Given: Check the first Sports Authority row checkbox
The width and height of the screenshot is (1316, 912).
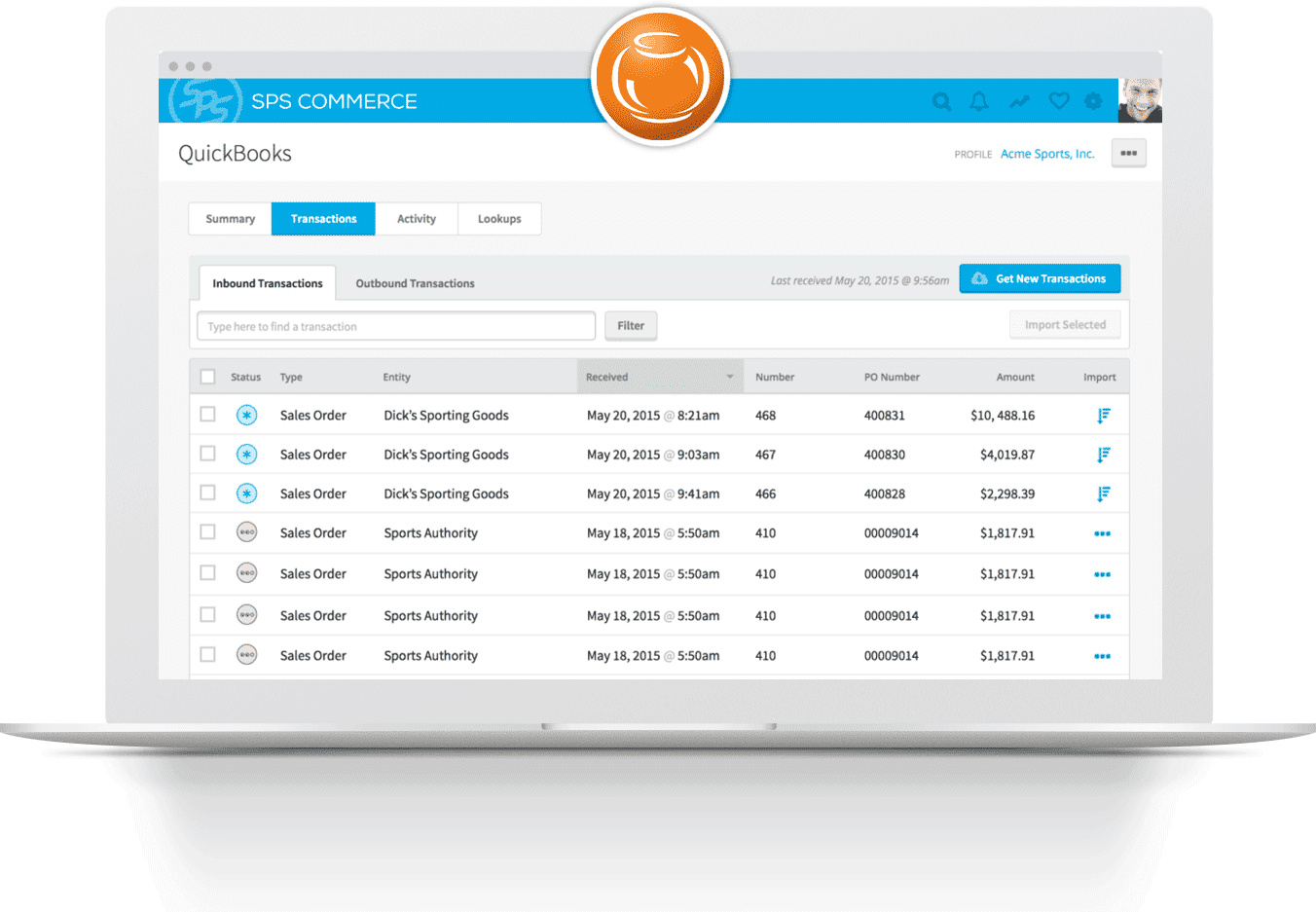Looking at the screenshot, I should (x=207, y=531).
